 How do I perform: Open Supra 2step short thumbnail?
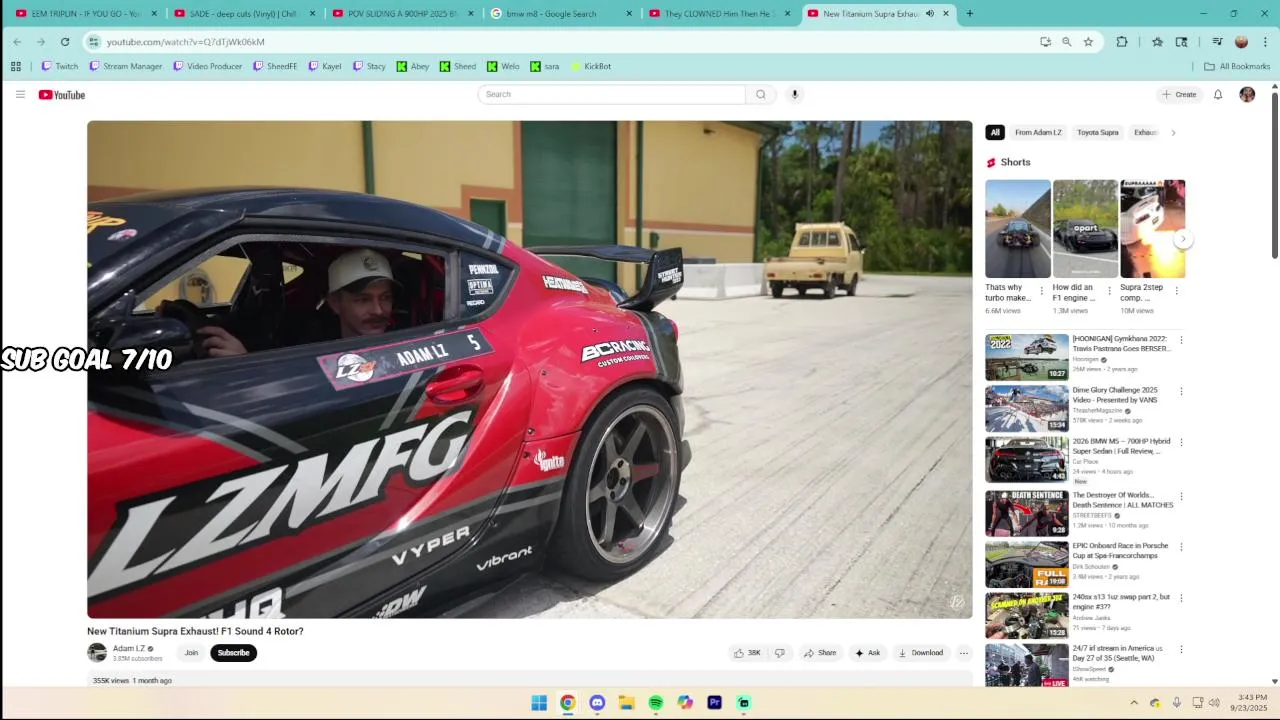tap(1153, 229)
